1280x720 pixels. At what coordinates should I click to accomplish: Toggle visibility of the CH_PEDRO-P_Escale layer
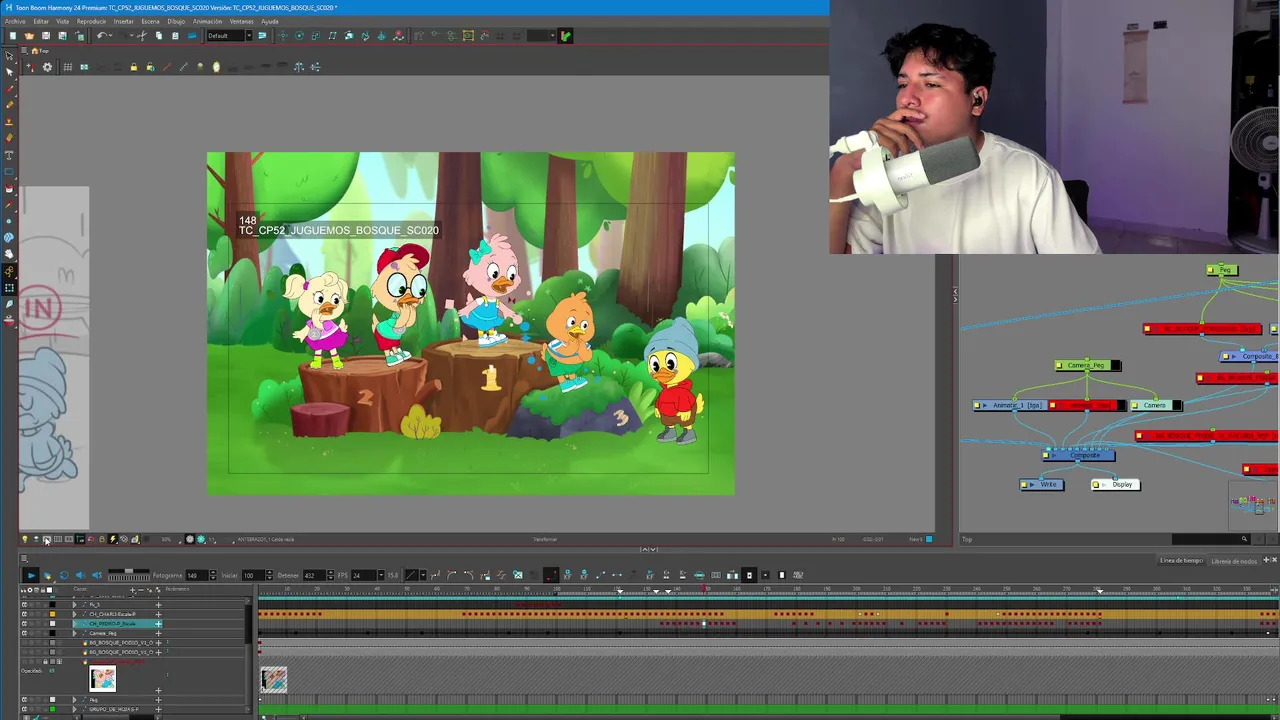click(x=24, y=624)
